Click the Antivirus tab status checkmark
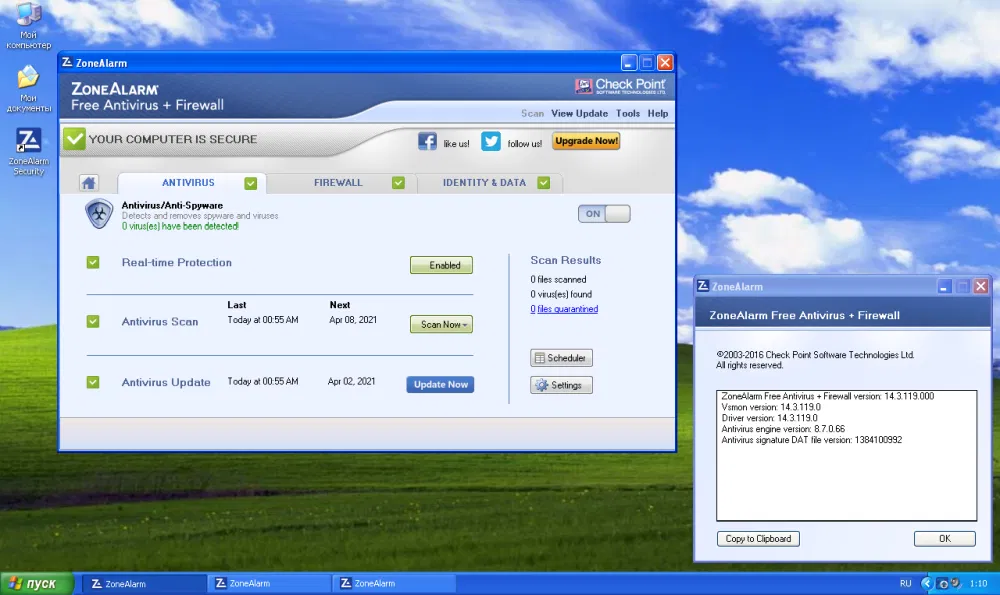 pos(251,183)
